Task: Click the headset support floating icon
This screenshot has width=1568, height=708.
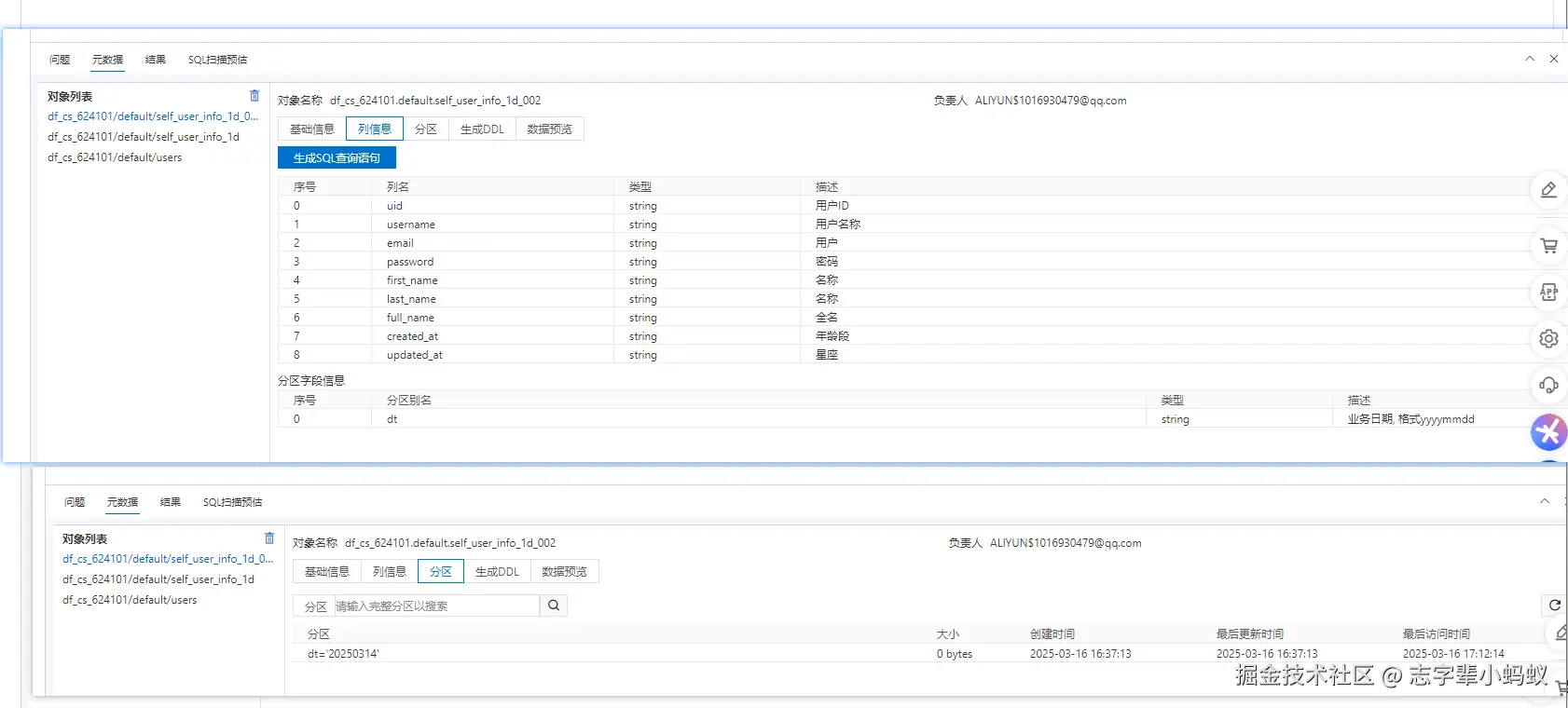Action: [x=1548, y=386]
